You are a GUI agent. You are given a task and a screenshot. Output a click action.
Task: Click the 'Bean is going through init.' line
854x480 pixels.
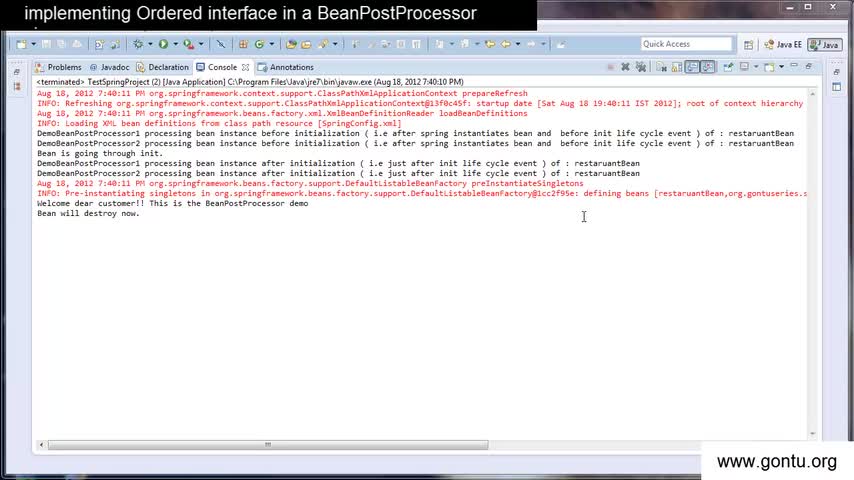tap(100, 154)
